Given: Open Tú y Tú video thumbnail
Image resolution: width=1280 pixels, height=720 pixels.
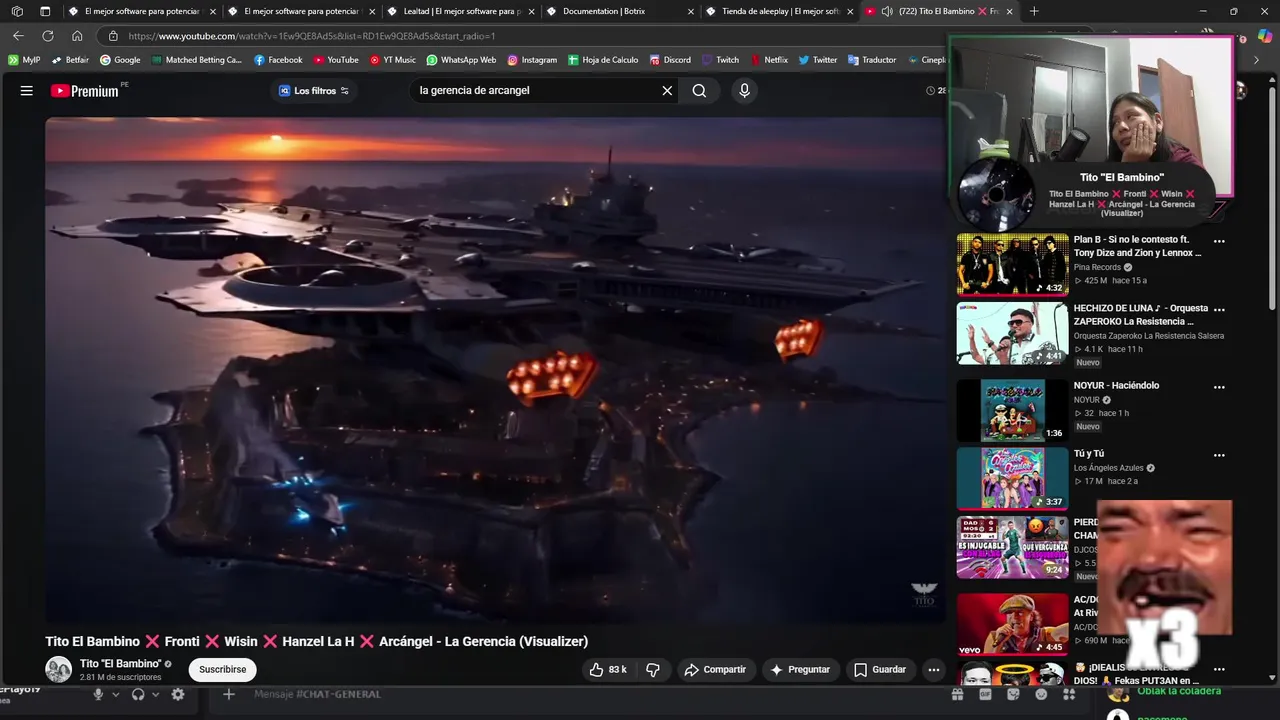Looking at the screenshot, I should point(1012,478).
